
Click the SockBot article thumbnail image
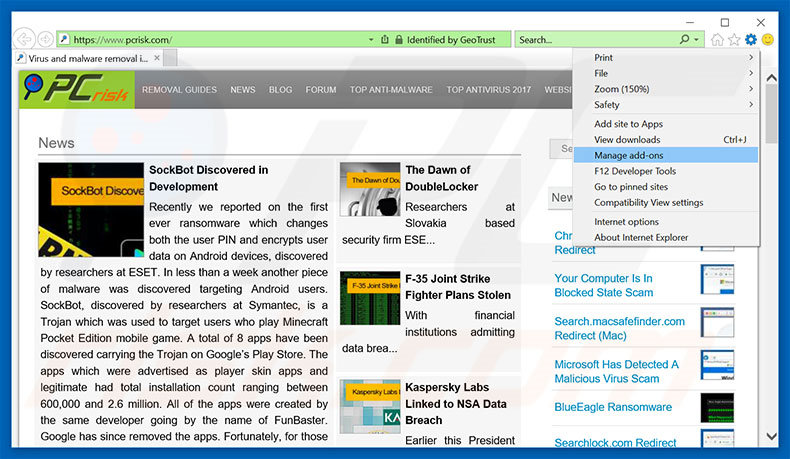[x=91, y=210]
